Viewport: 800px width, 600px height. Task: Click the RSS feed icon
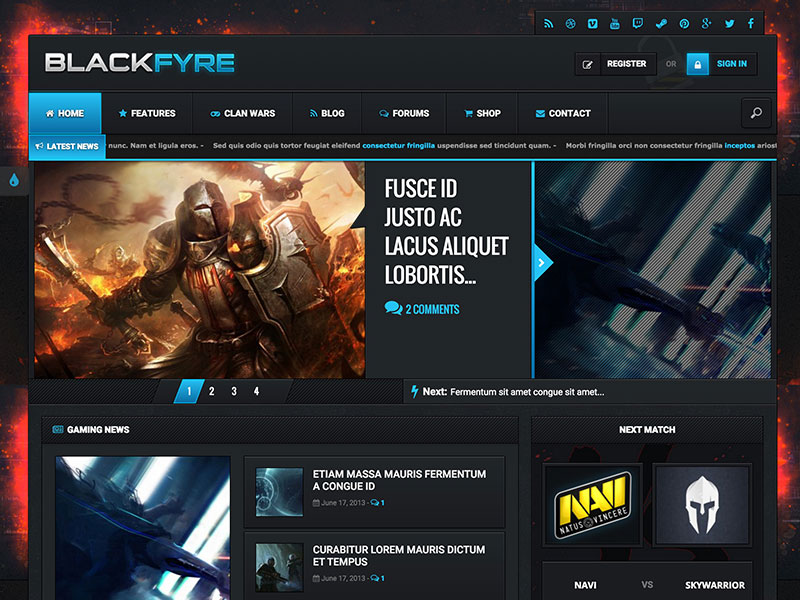point(549,21)
